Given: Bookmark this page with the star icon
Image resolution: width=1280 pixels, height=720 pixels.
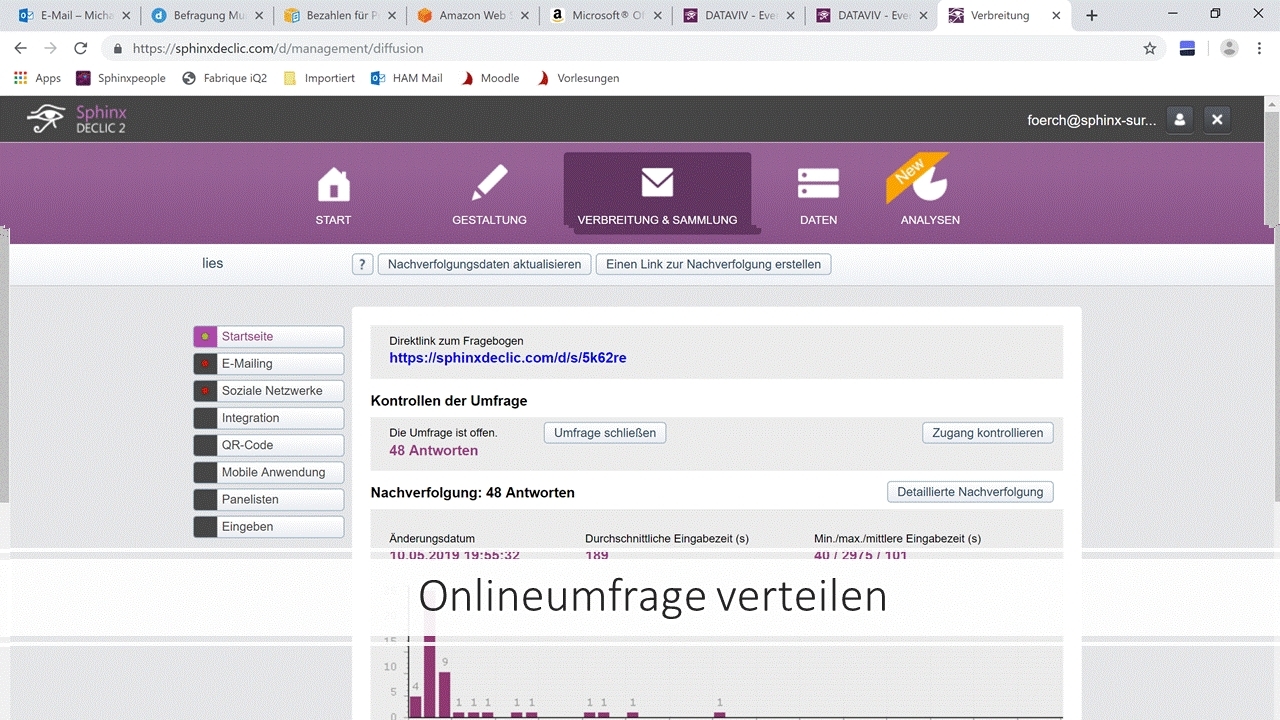Looking at the screenshot, I should [1150, 48].
